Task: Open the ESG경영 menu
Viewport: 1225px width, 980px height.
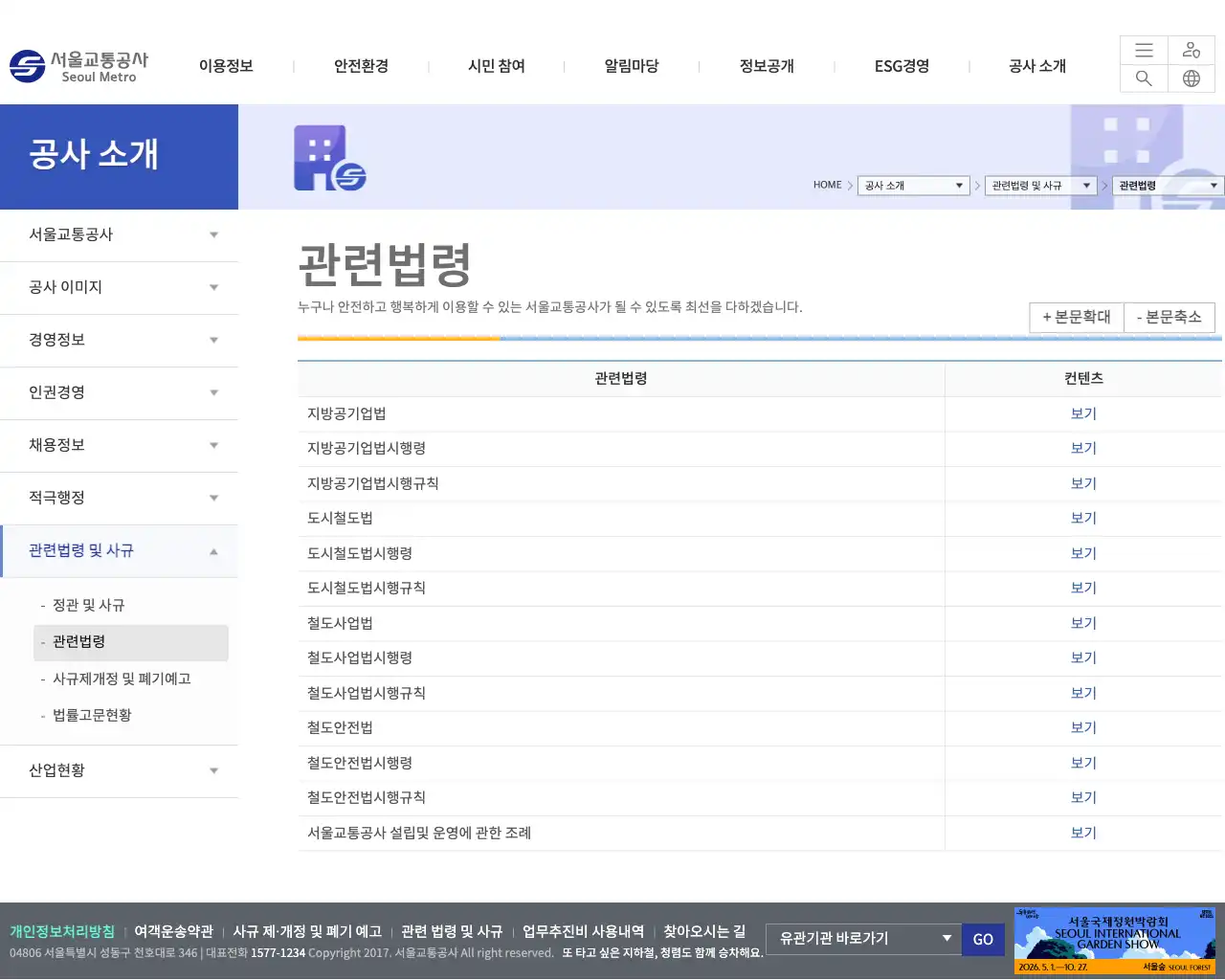Action: click(902, 66)
